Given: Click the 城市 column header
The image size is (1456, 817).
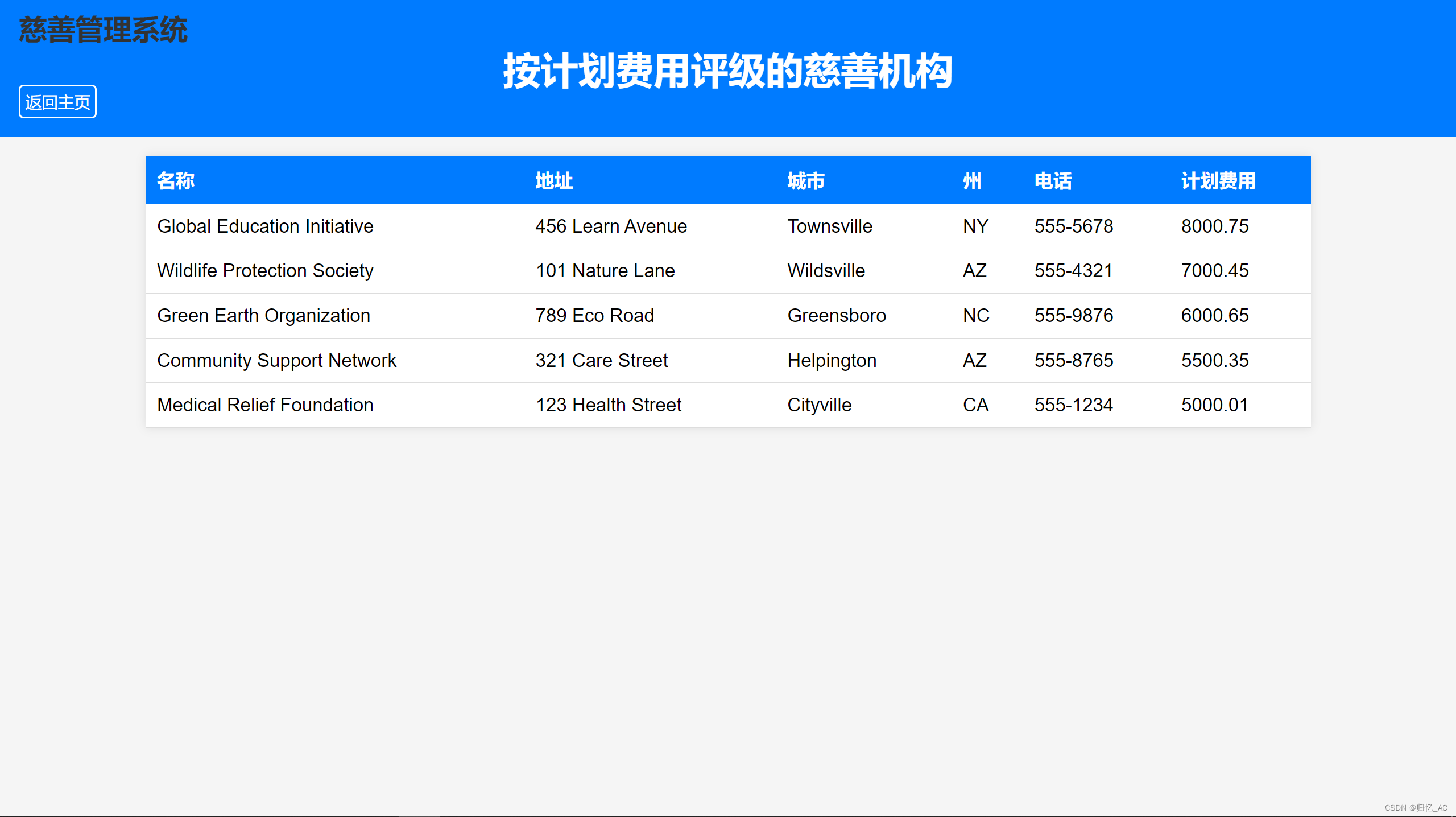Looking at the screenshot, I should (x=806, y=180).
